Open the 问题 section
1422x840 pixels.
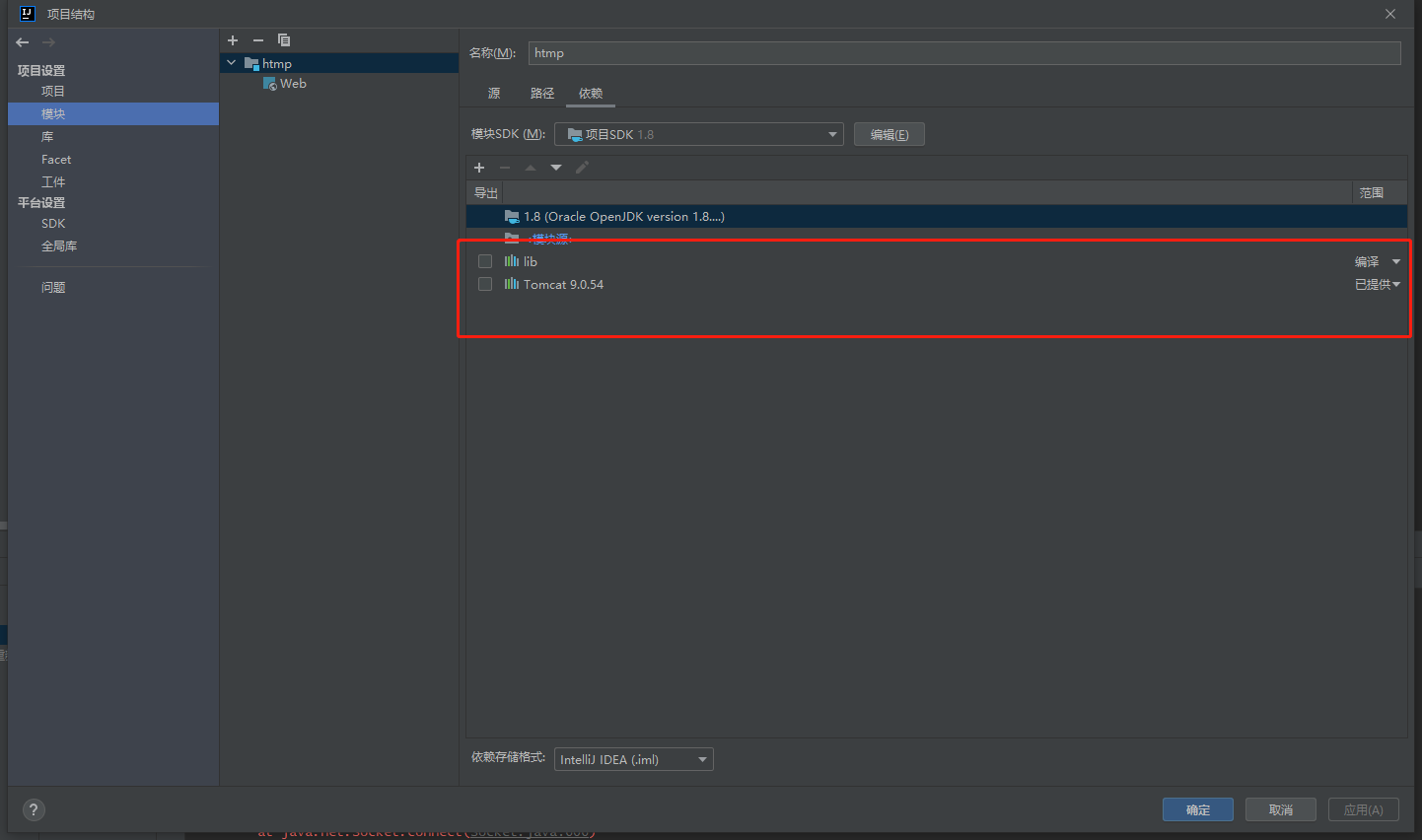point(53,287)
